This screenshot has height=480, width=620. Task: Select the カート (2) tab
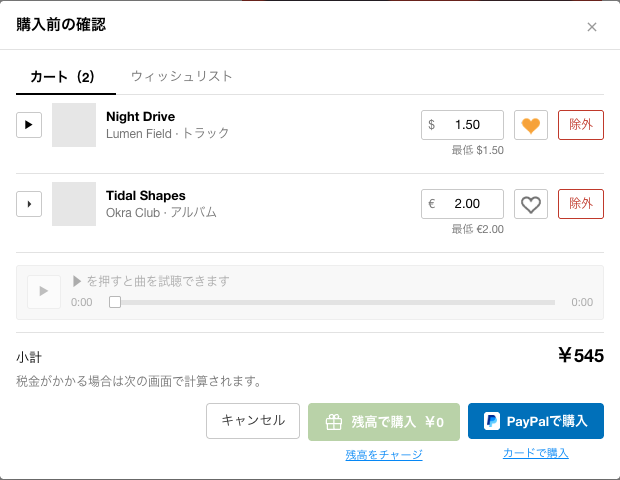coord(62,76)
